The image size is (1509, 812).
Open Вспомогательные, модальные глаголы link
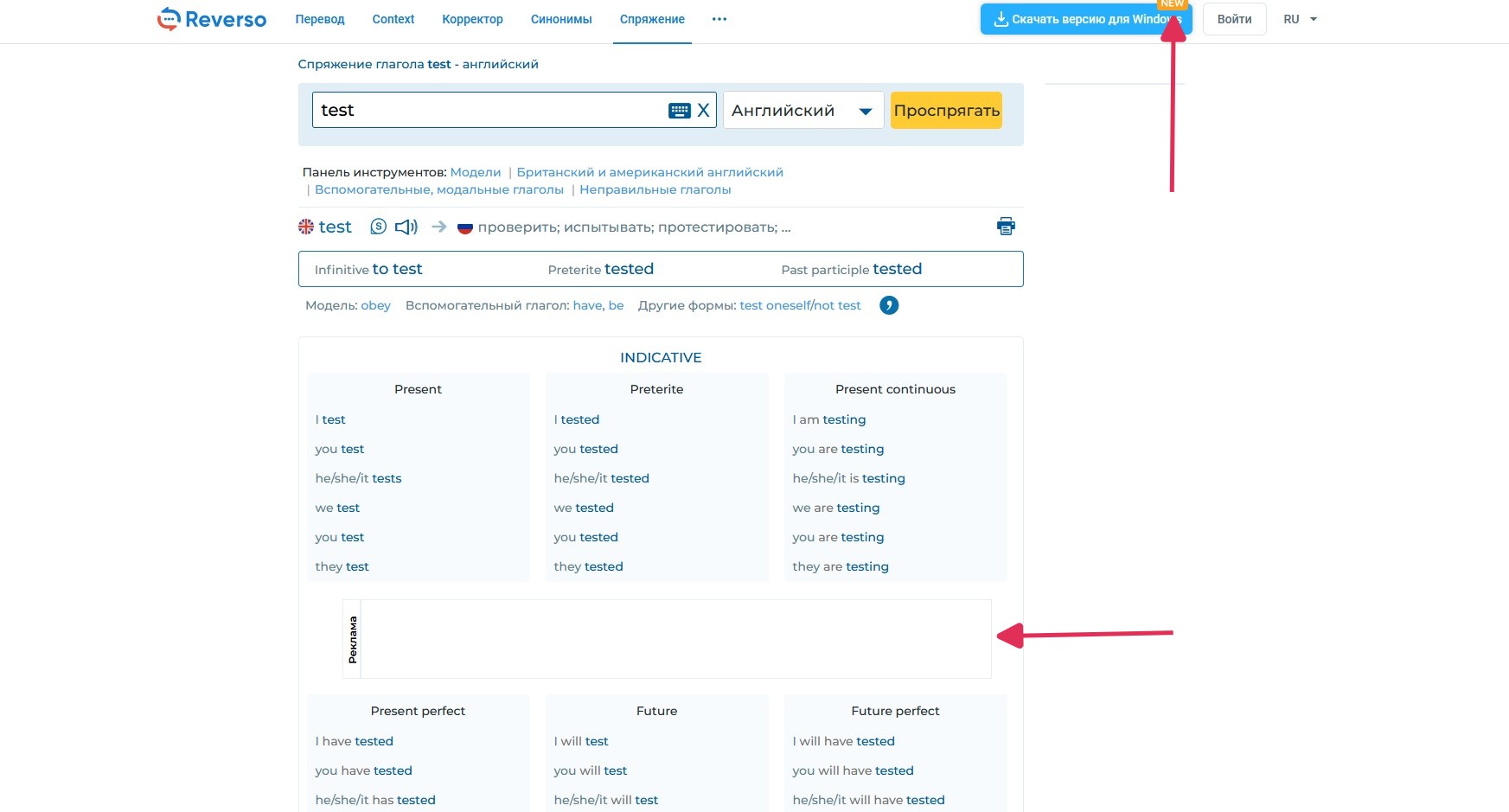pyautogui.click(x=439, y=189)
